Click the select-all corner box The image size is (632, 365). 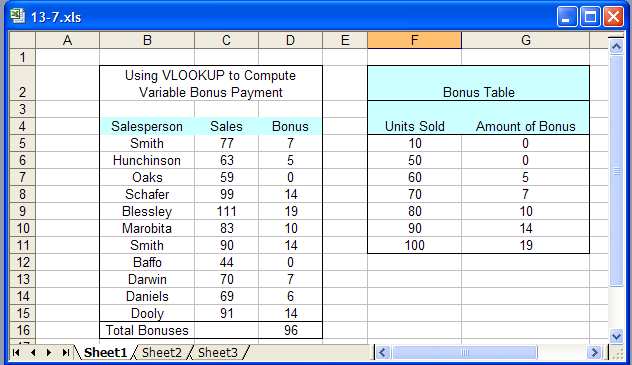23,40
